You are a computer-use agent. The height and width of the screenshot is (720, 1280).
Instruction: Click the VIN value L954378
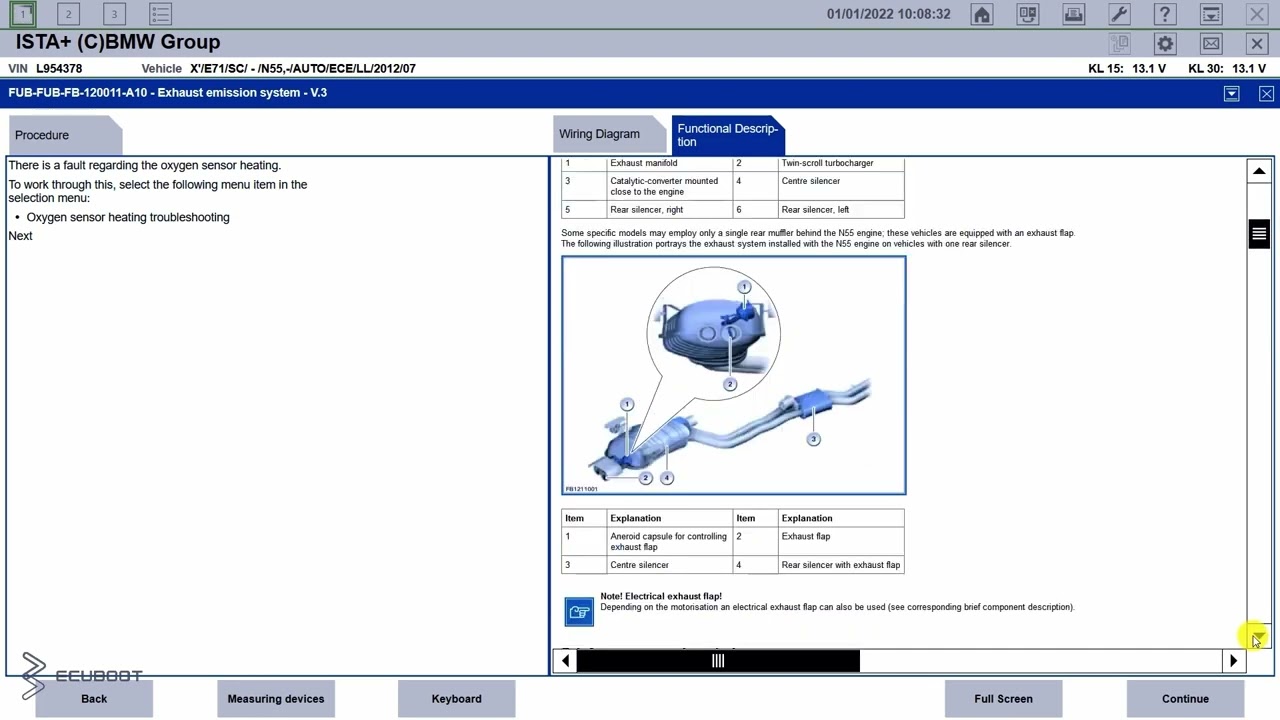pyautogui.click(x=59, y=69)
